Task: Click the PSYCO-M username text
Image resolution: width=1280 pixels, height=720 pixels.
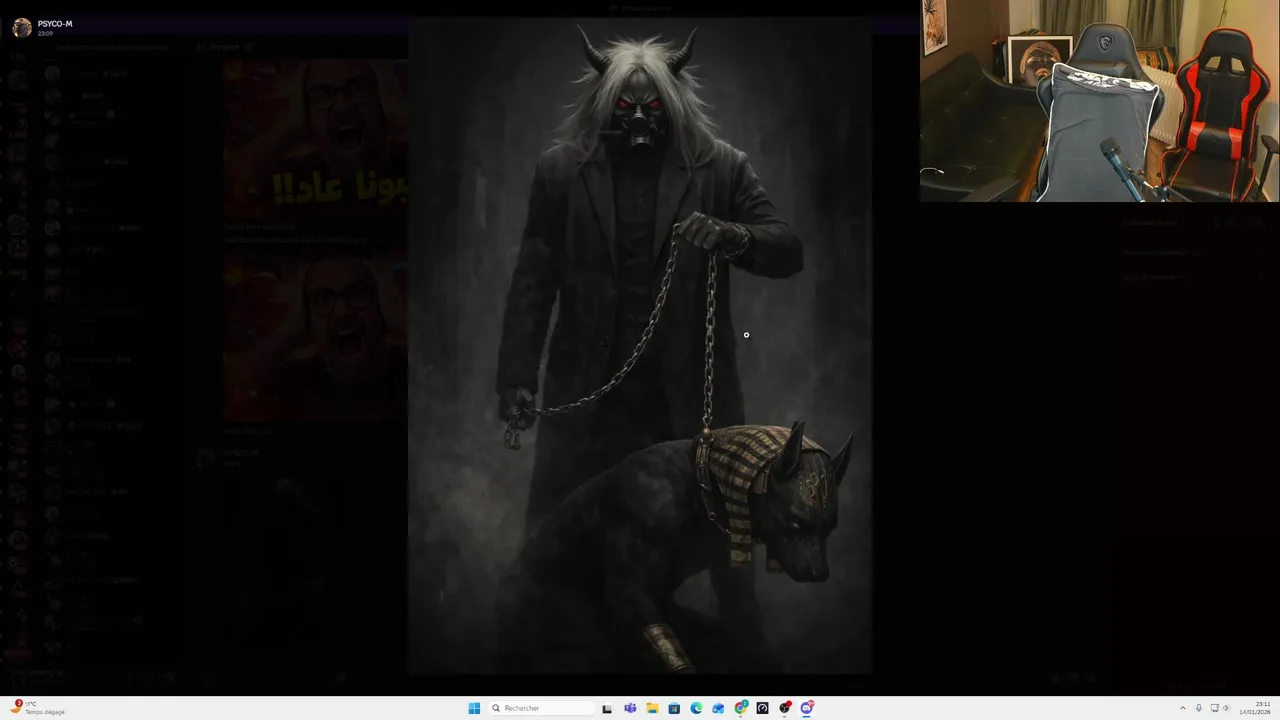Action: [55, 24]
